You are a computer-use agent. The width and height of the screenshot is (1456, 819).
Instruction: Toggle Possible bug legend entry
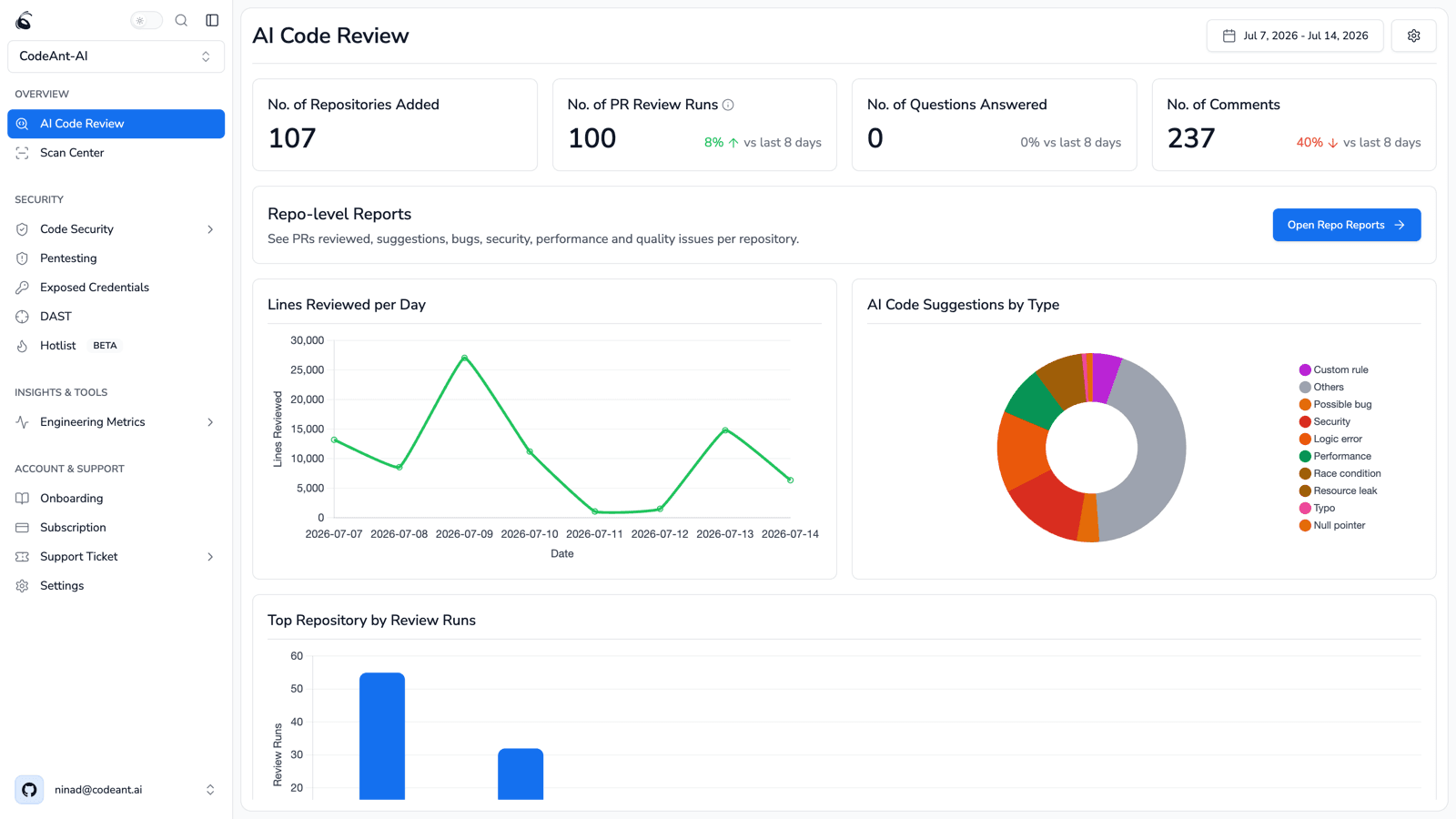pyautogui.click(x=1335, y=404)
